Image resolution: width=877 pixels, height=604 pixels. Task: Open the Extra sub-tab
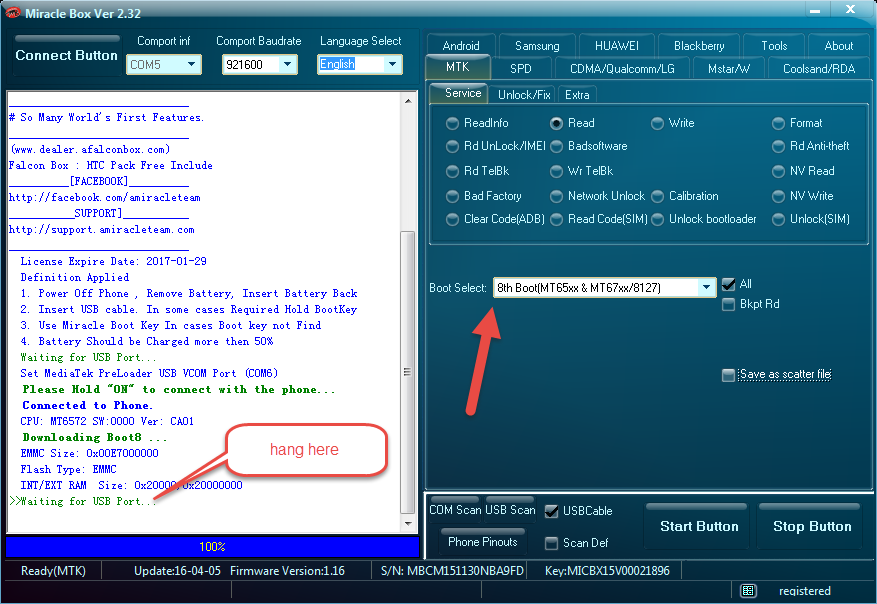[x=577, y=95]
